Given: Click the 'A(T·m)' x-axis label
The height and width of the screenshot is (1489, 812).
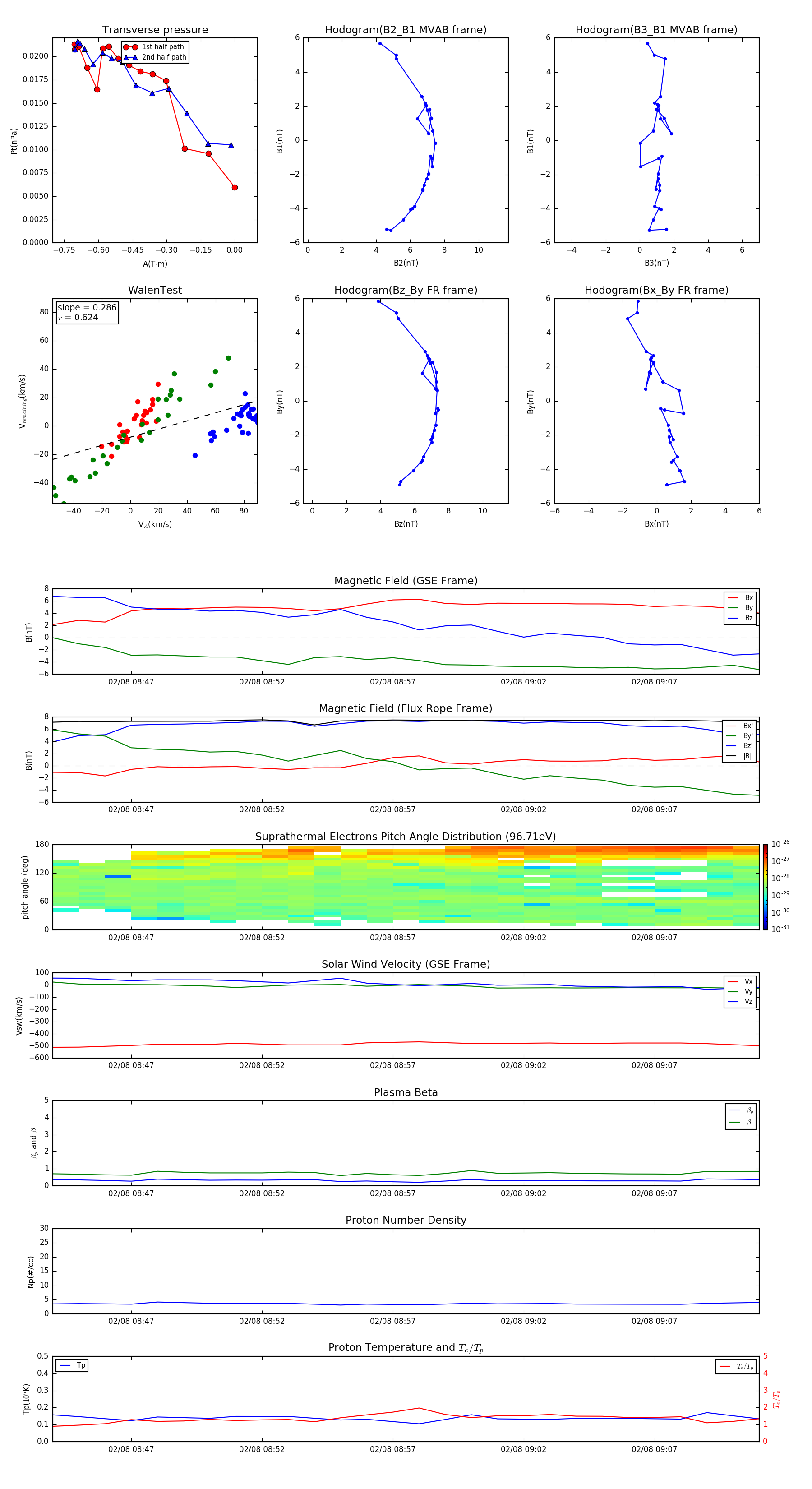Looking at the screenshot, I should [155, 264].
